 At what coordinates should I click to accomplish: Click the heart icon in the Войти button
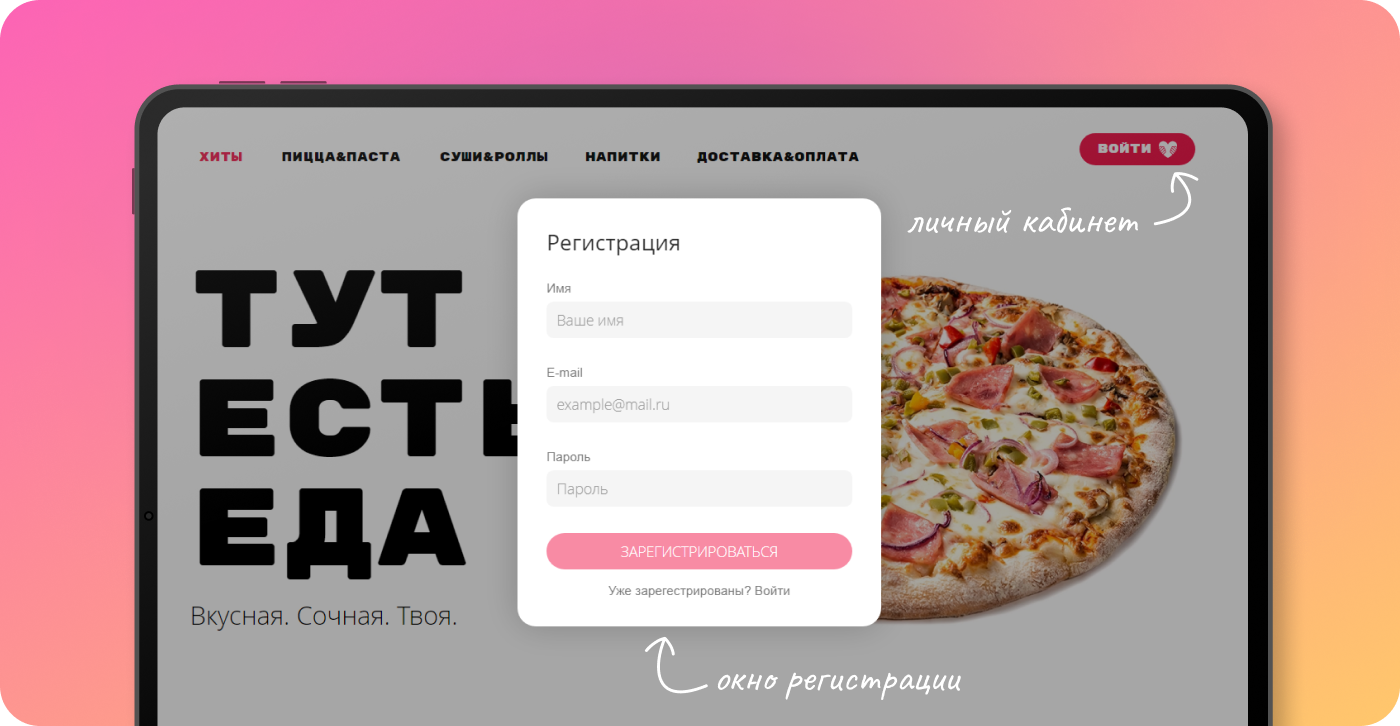click(x=1168, y=149)
